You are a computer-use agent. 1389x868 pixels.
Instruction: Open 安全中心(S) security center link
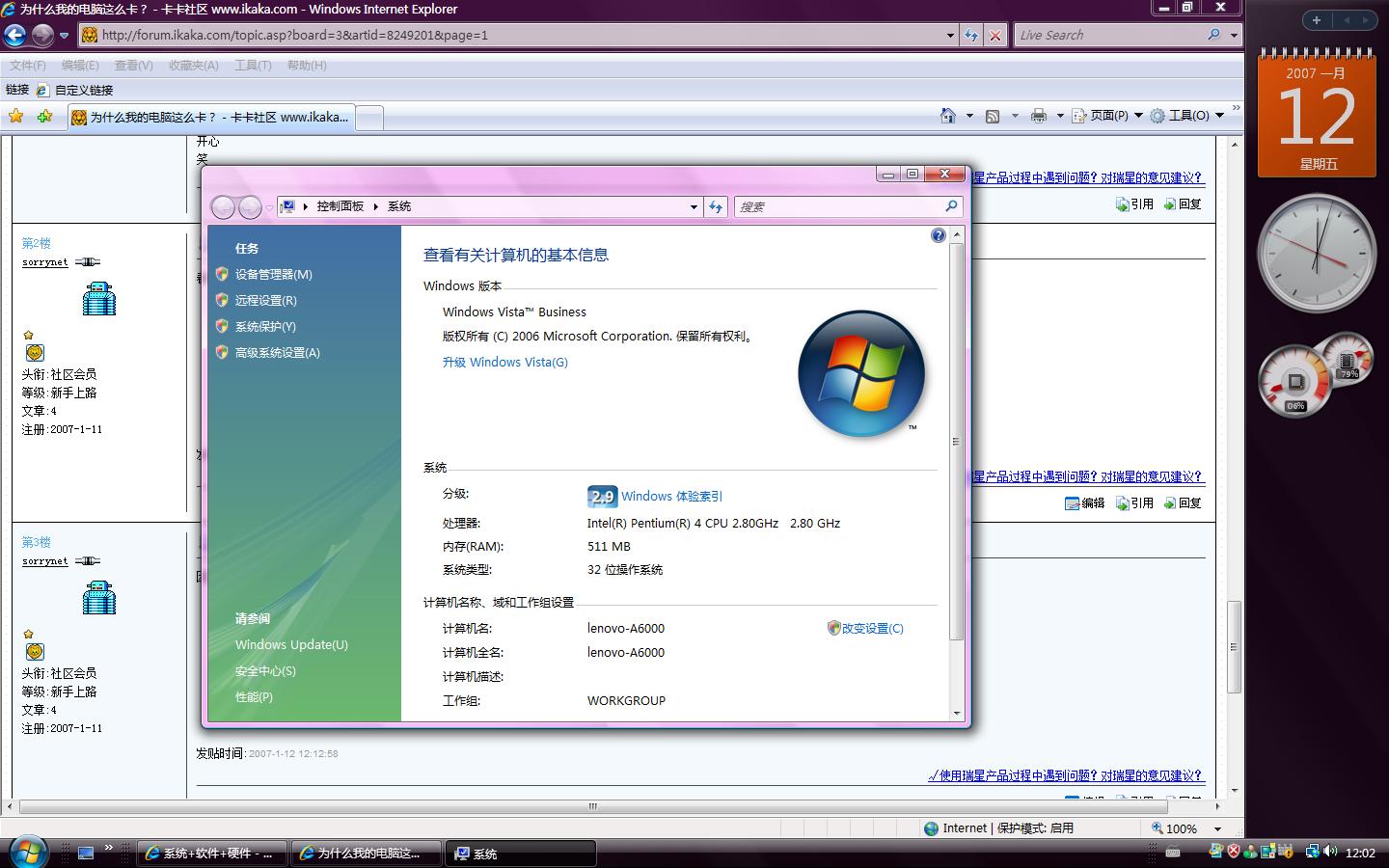click(x=266, y=671)
